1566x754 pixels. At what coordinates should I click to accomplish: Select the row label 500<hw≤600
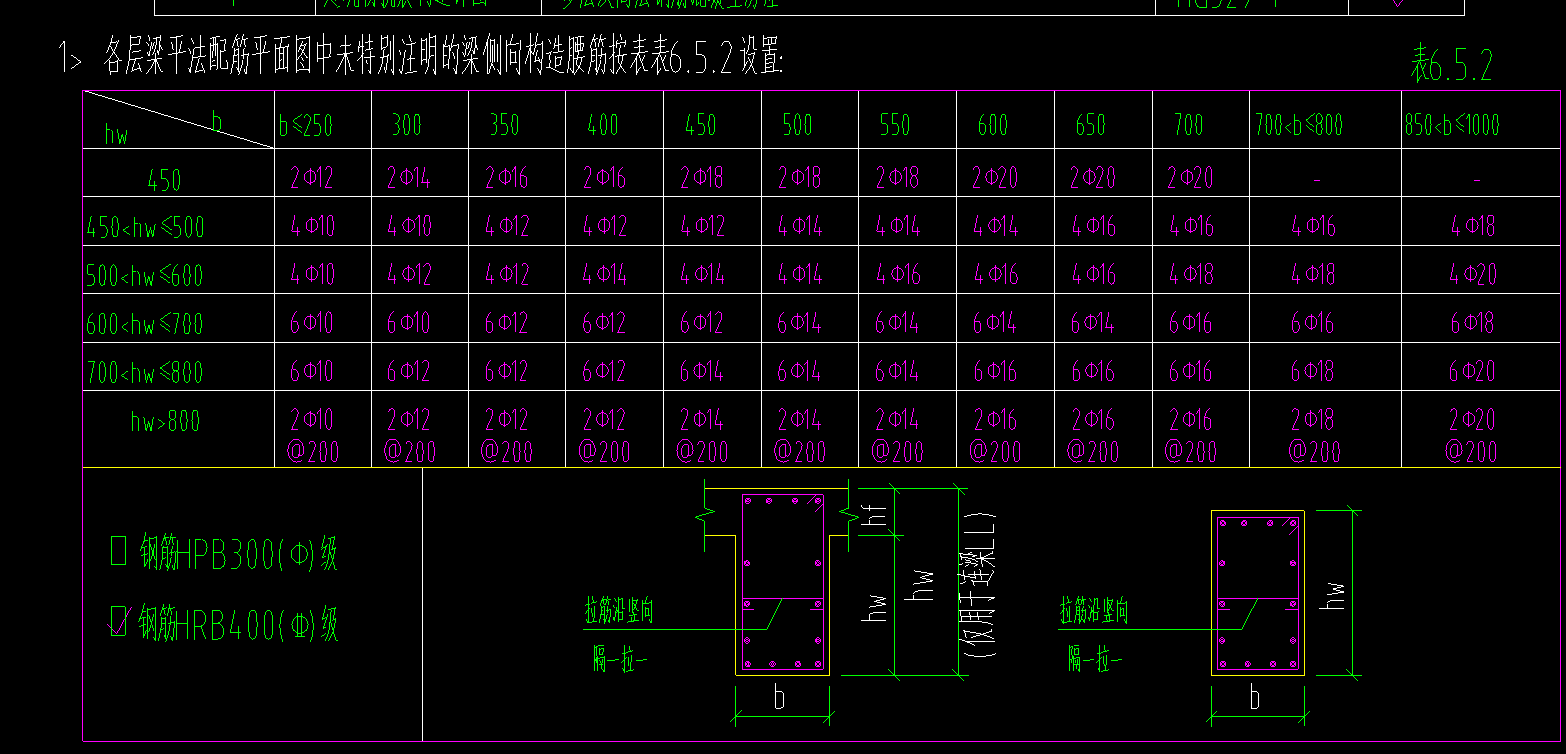[145, 275]
